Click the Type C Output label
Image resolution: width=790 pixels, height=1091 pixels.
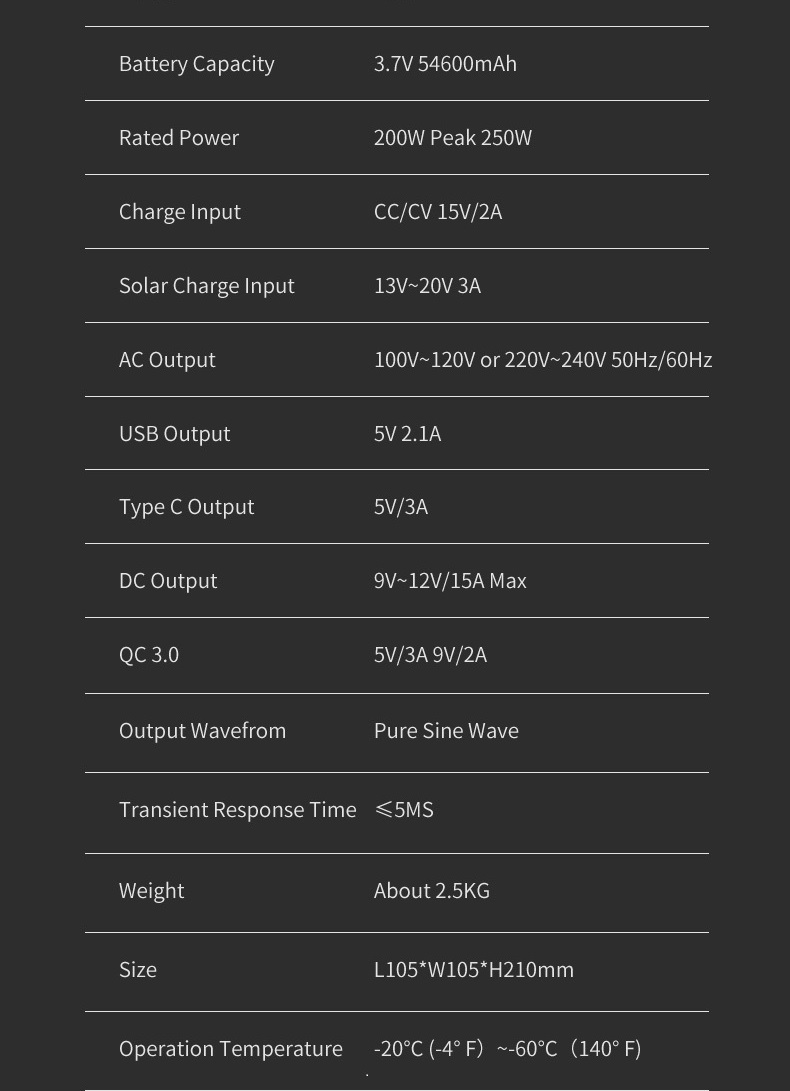(186, 507)
